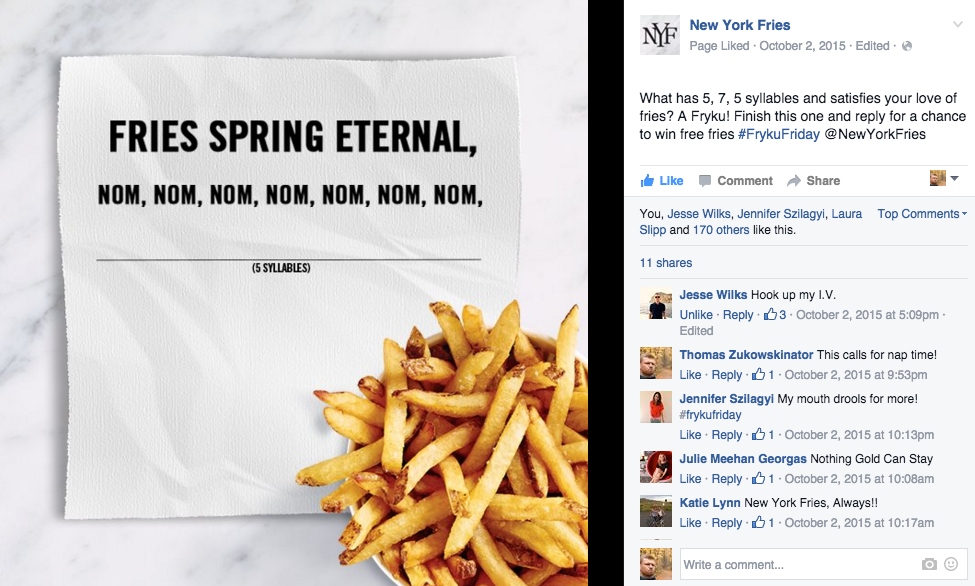Click the NYF page logo avatar
Screen dimensions: 975x586
(660, 35)
